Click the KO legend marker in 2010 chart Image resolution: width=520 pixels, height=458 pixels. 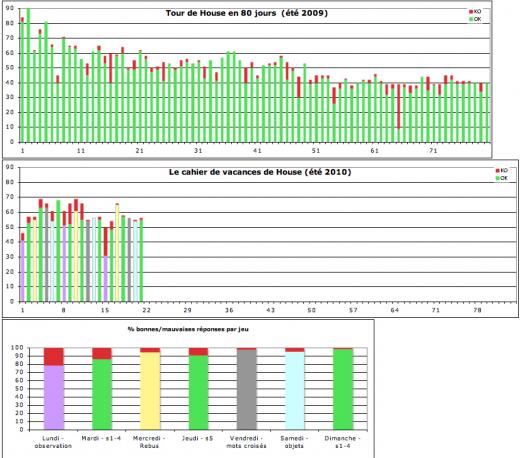498,171
